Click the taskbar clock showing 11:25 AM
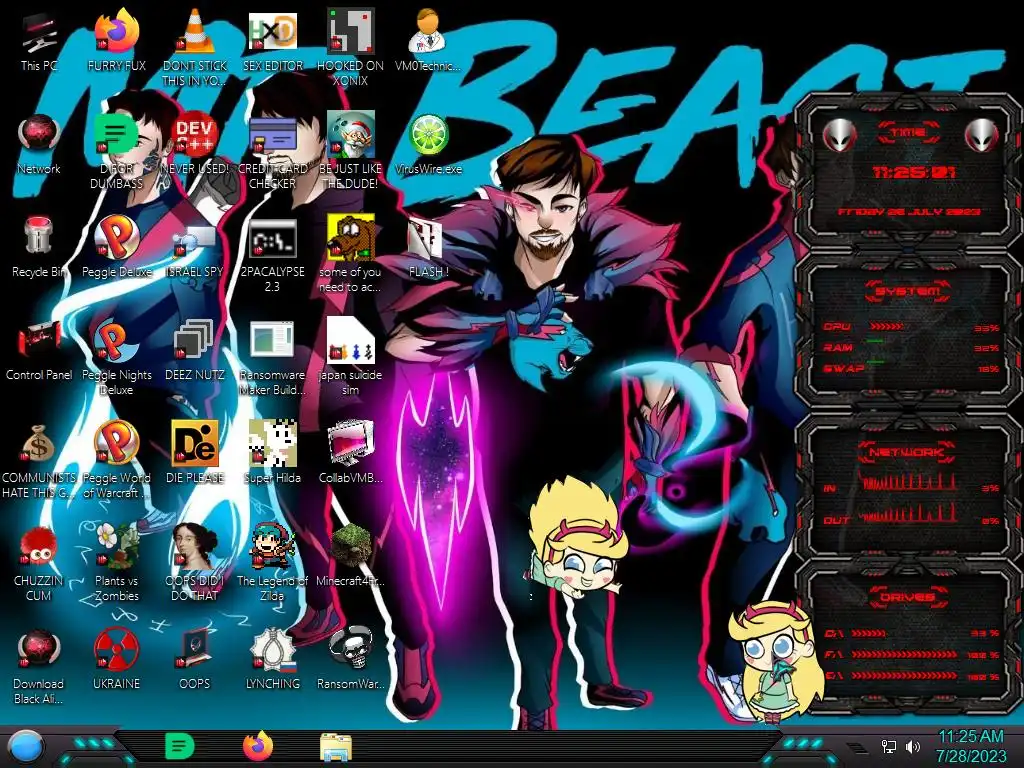This screenshot has width=1024, height=768. point(971,746)
